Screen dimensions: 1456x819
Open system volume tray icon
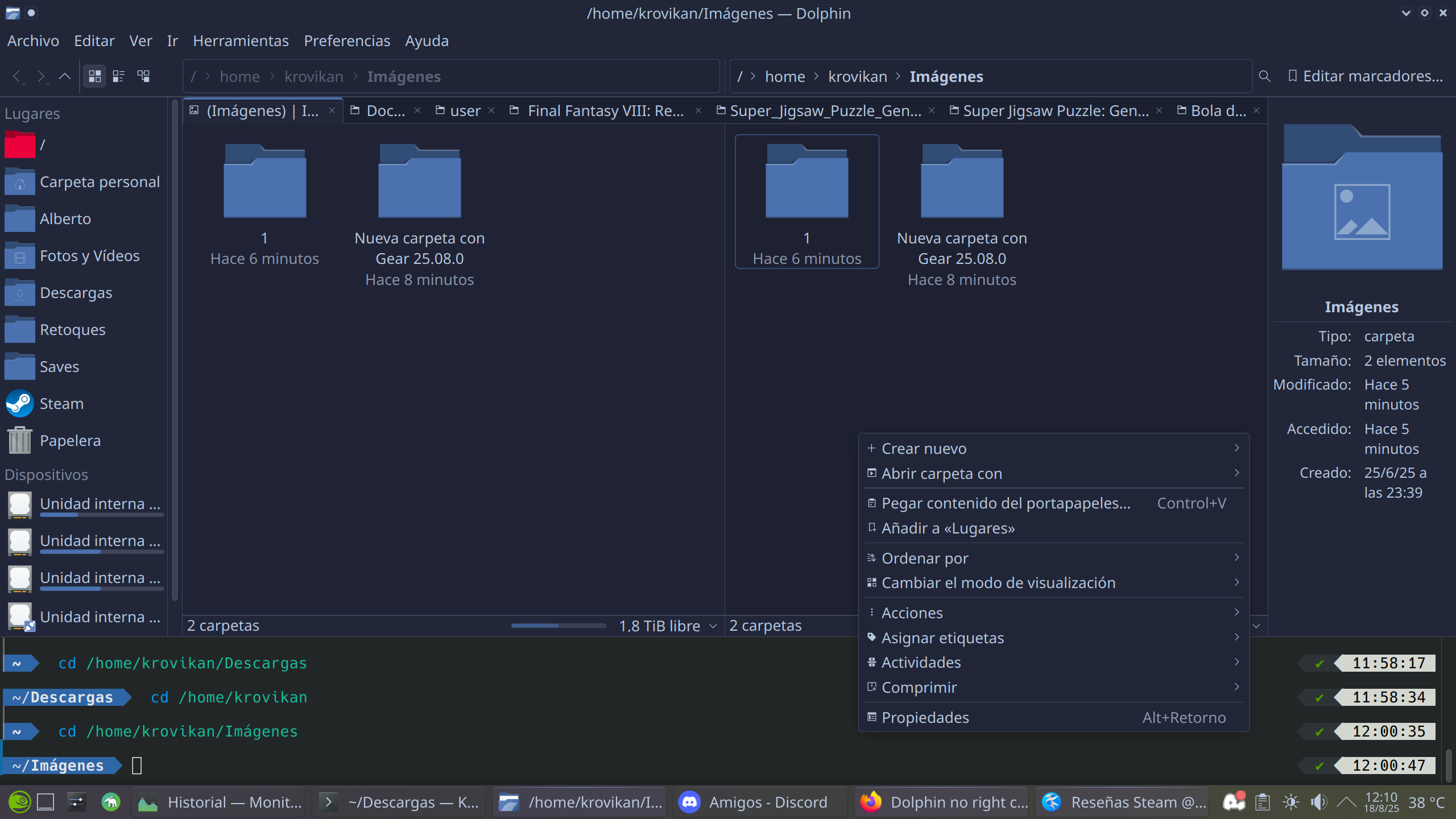1318,802
